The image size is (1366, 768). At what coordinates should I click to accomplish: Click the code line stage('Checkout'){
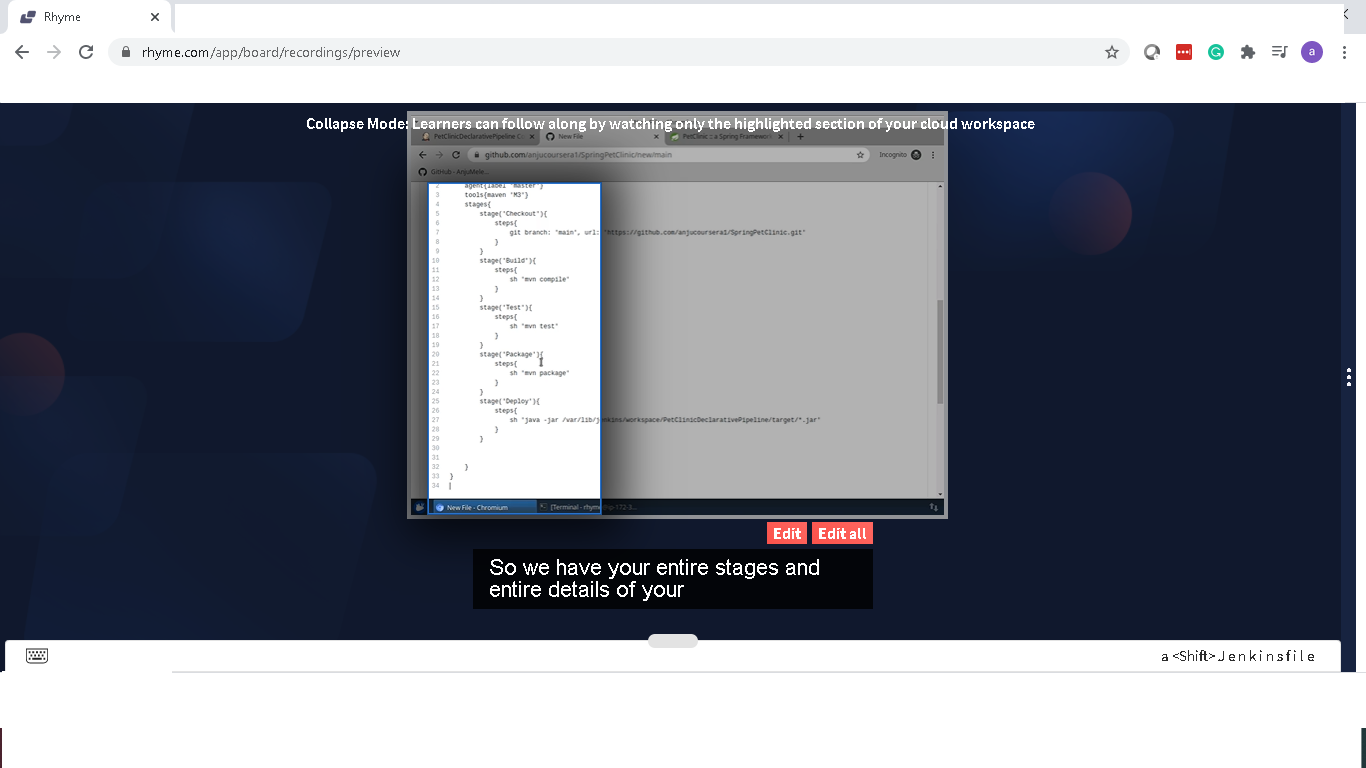point(513,213)
